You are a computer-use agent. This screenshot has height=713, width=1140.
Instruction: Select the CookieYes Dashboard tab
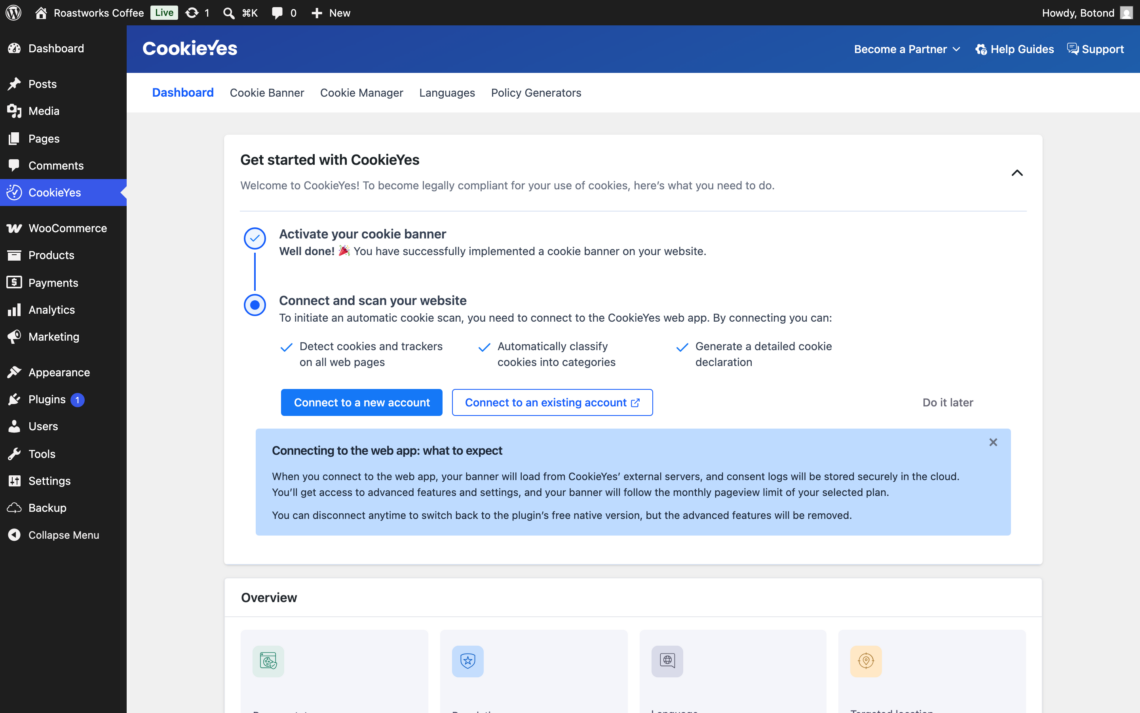(x=182, y=92)
